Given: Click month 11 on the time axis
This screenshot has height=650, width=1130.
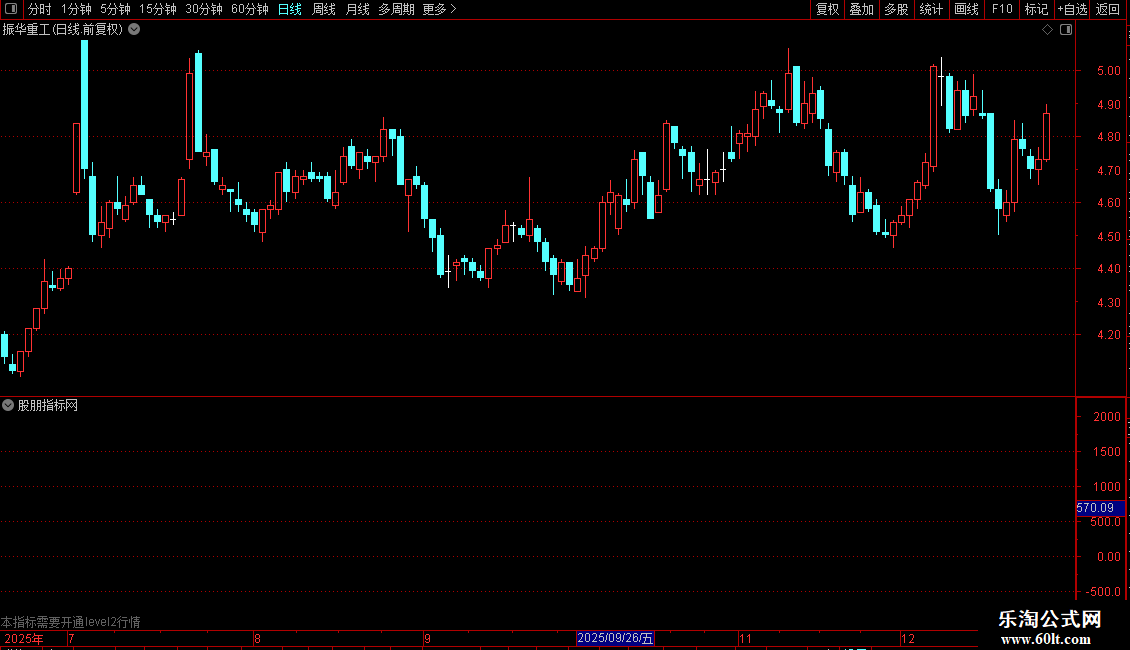Looking at the screenshot, I should point(745,639).
